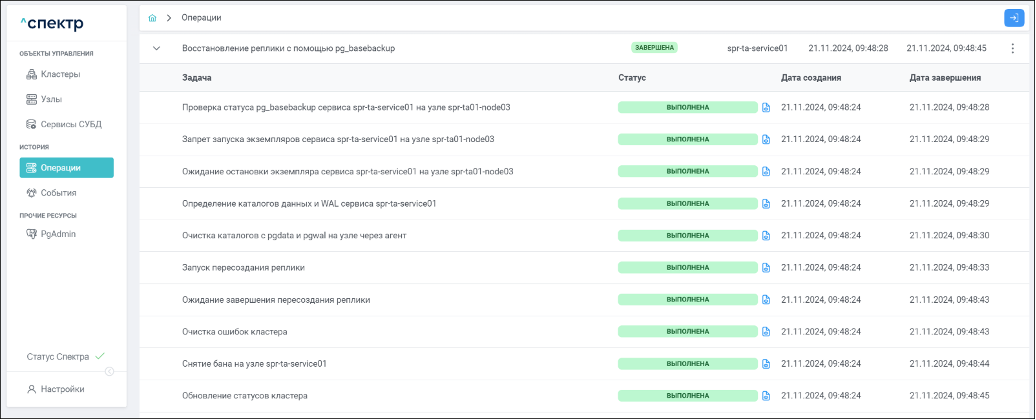1036x420 pixels.
Task: Collapse the sidebar using small circle handle
Action: 110,372
